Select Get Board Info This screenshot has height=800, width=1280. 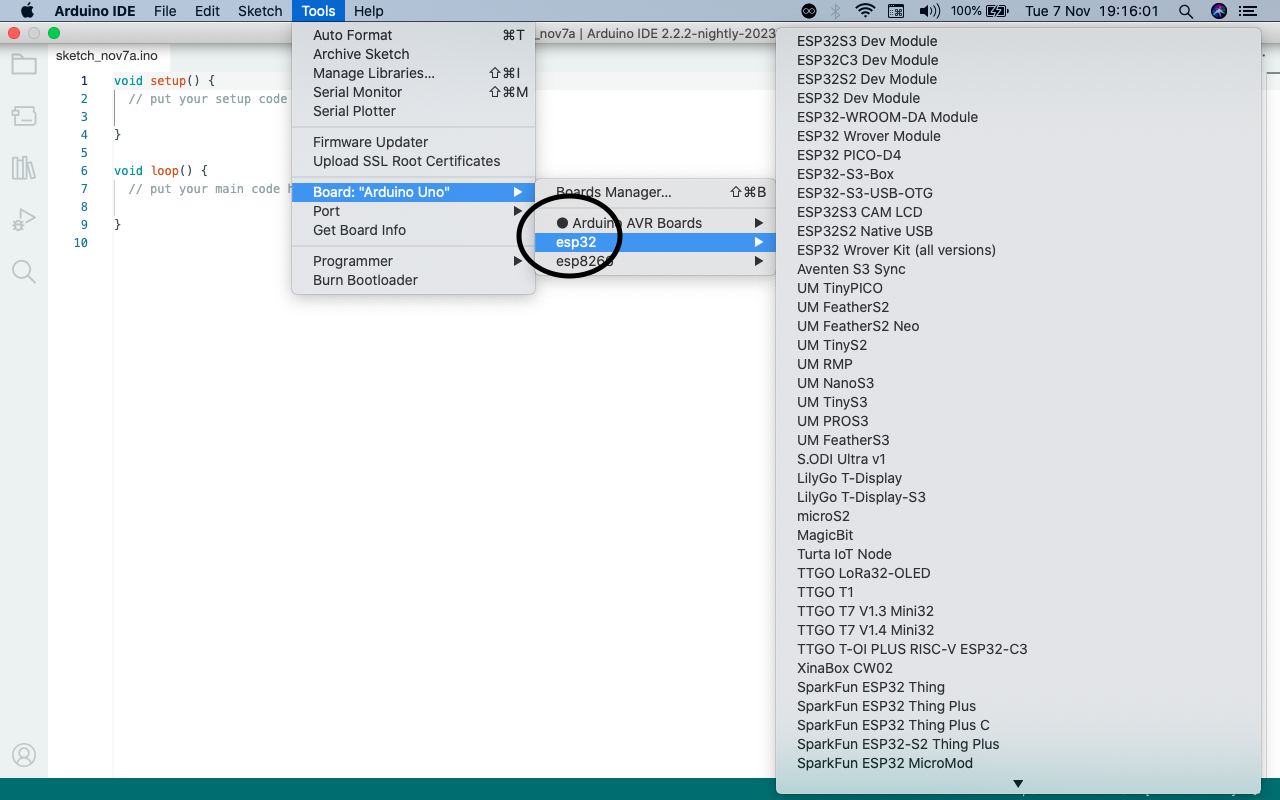(x=413, y=230)
